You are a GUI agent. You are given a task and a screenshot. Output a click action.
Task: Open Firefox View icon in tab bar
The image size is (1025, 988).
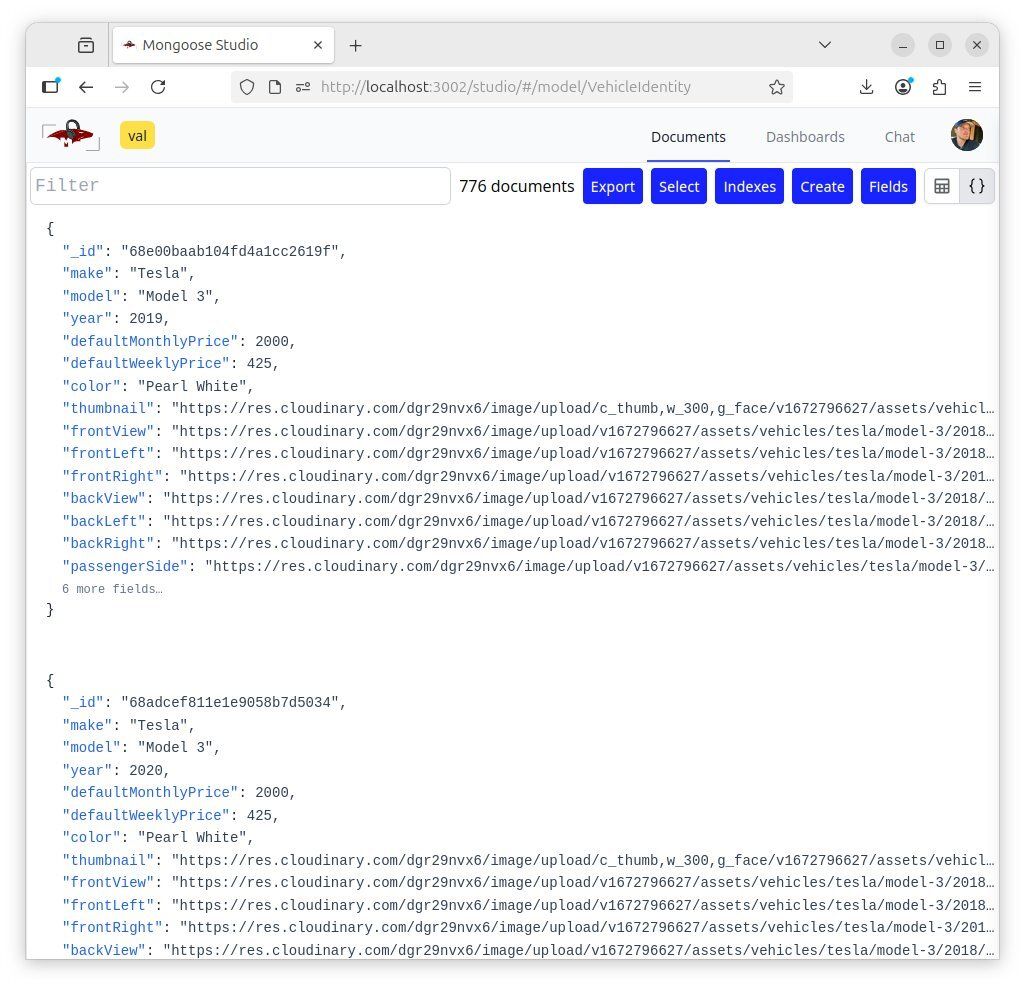[86, 45]
